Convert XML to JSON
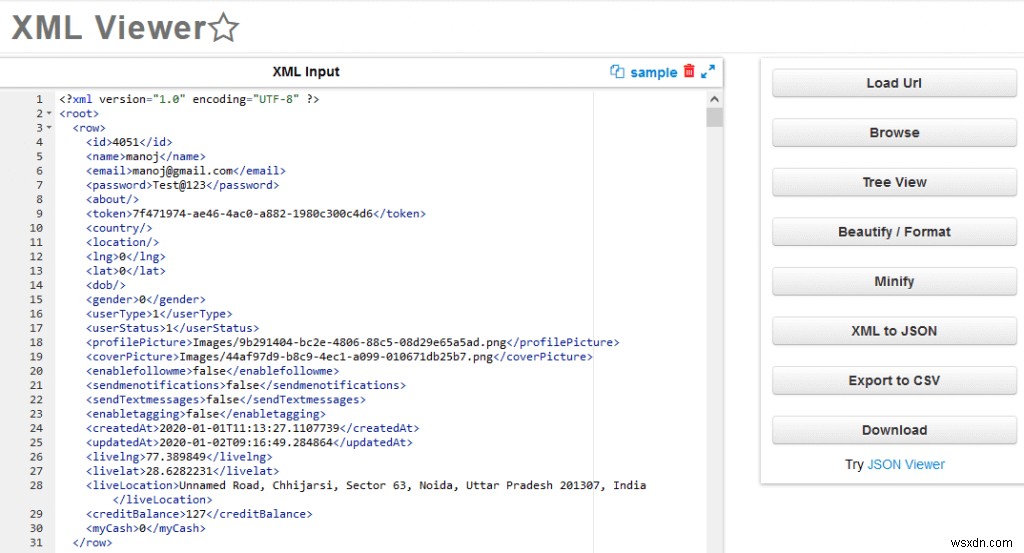 pos(894,331)
